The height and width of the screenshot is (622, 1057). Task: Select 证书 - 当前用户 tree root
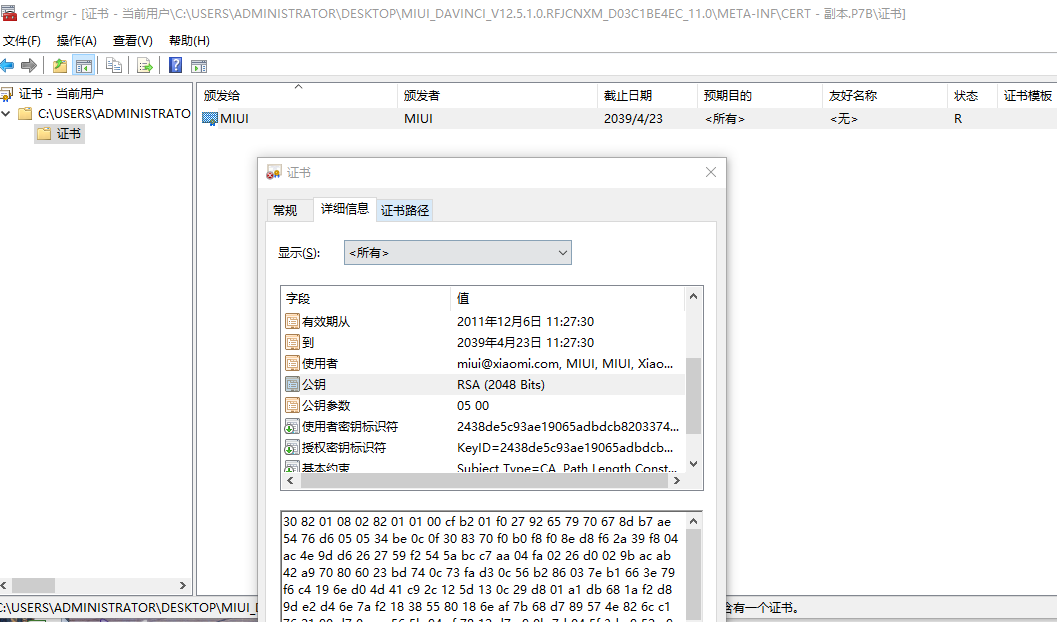pyautogui.click(x=61, y=94)
